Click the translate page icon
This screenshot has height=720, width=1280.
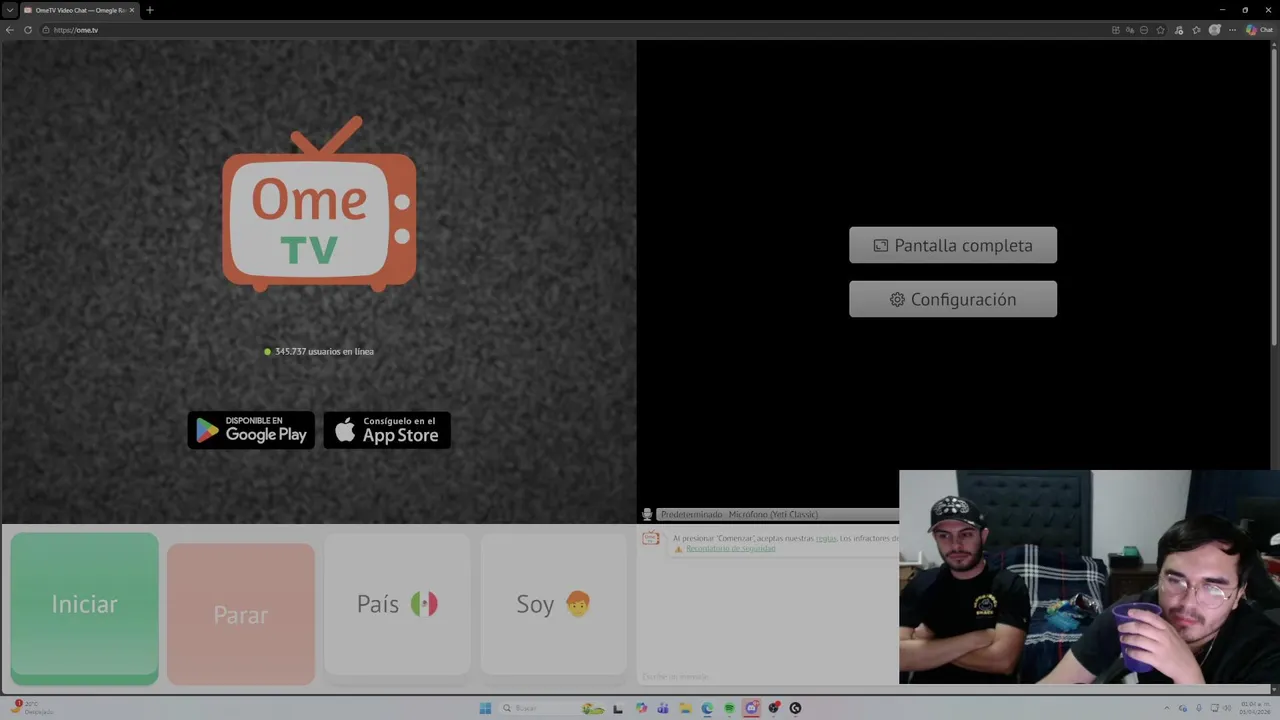pyautogui.click(x=1130, y=30)
